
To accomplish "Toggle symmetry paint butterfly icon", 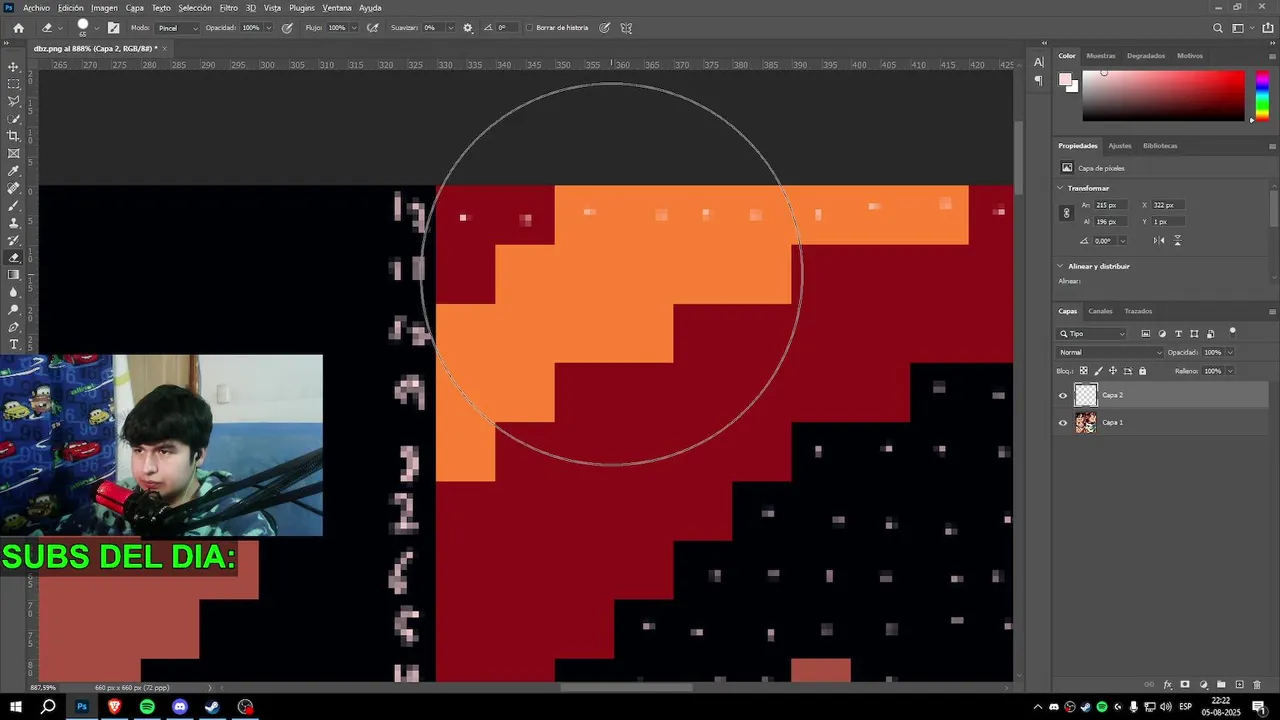I will tap(626, 28).
